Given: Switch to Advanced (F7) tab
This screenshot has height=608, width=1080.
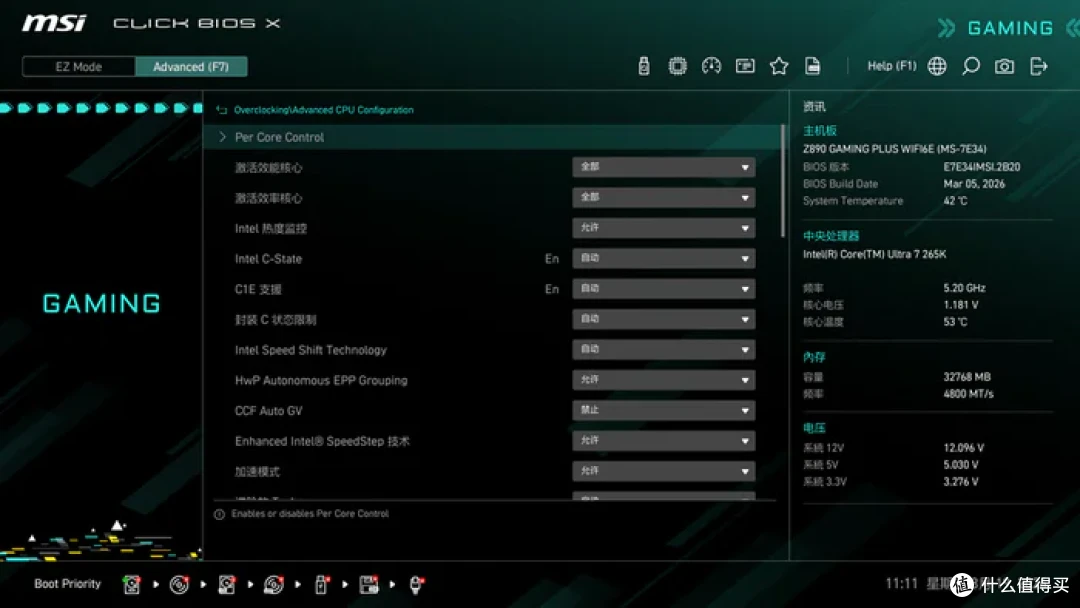Looking at the screenshot, I should click(191, 67).
